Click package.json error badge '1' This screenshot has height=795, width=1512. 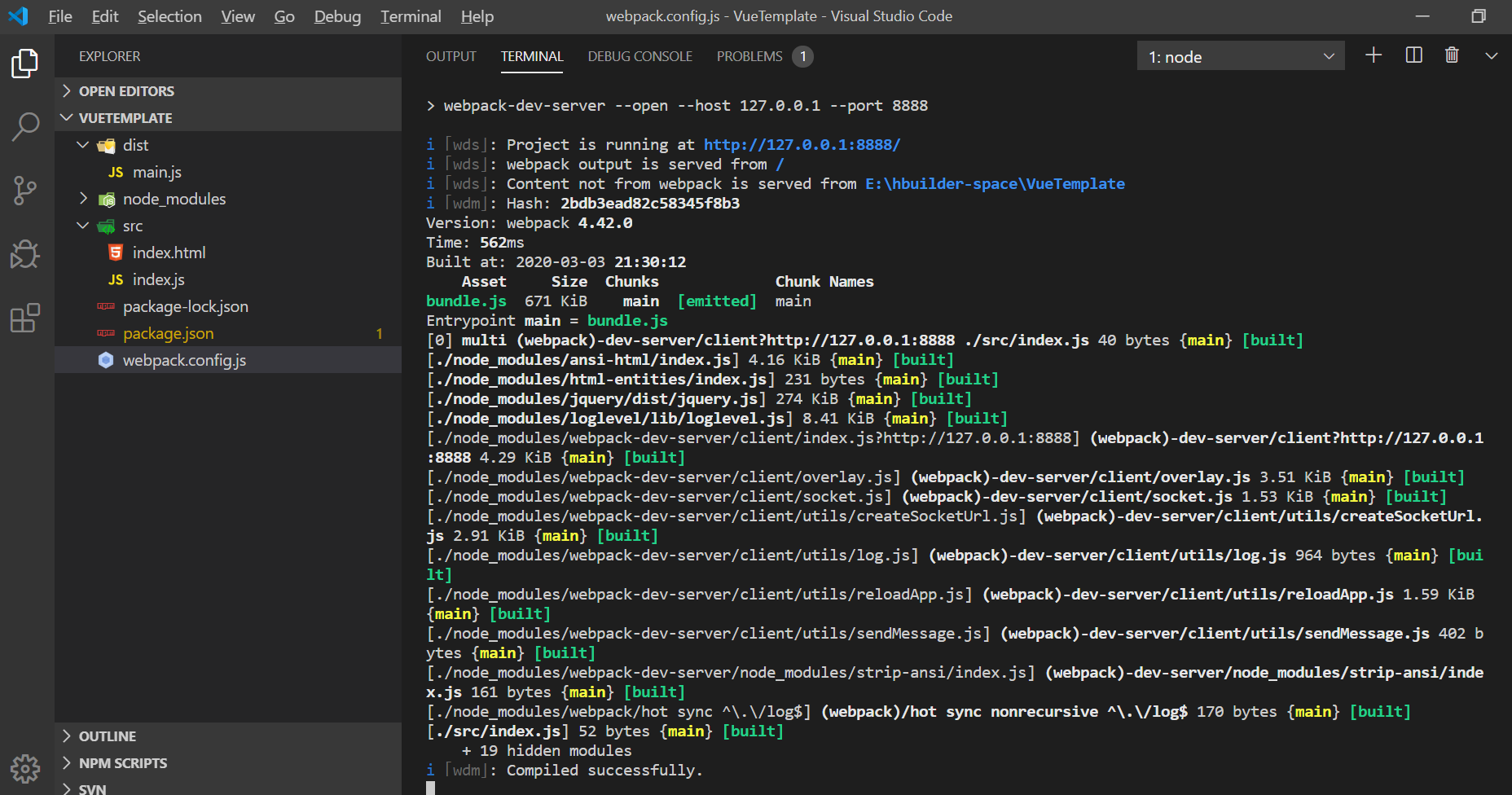coord(379,333)
